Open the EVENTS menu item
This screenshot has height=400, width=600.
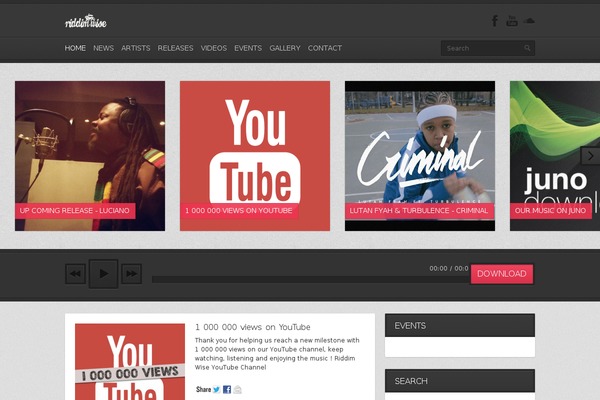[248, 48]
